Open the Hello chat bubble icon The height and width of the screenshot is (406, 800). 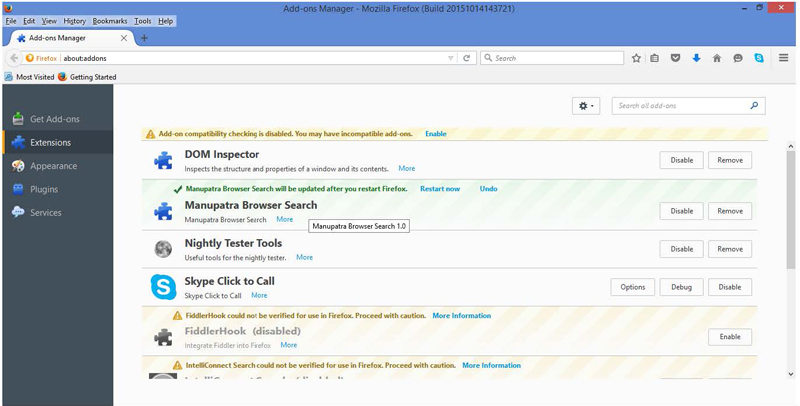738,58
